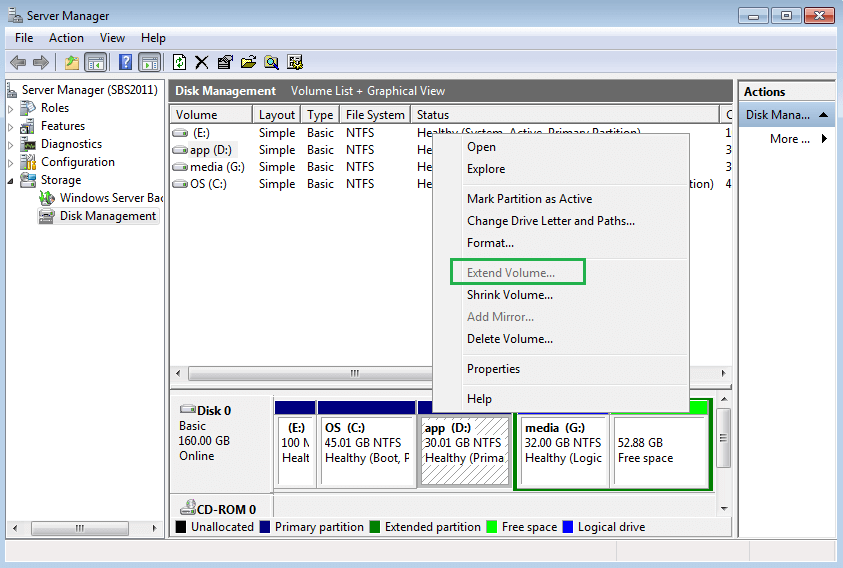Click the Up One Level folder icon

tap(72, 62)
